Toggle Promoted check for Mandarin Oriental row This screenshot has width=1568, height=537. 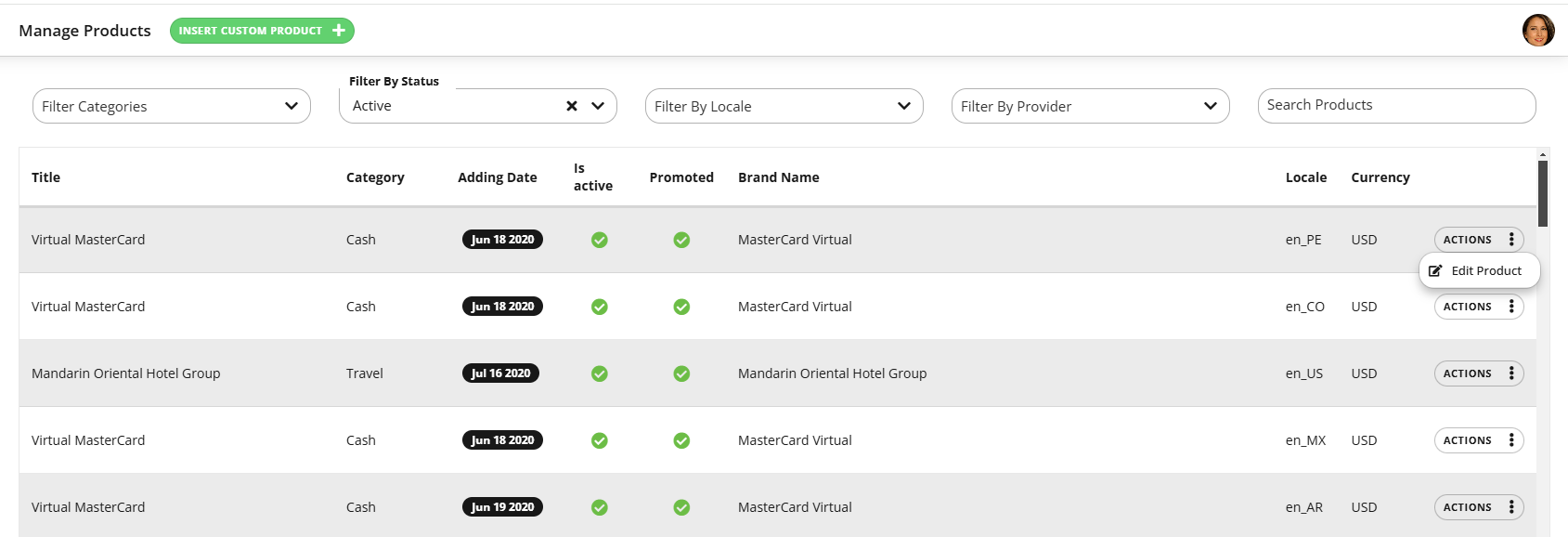click(681, 373)
